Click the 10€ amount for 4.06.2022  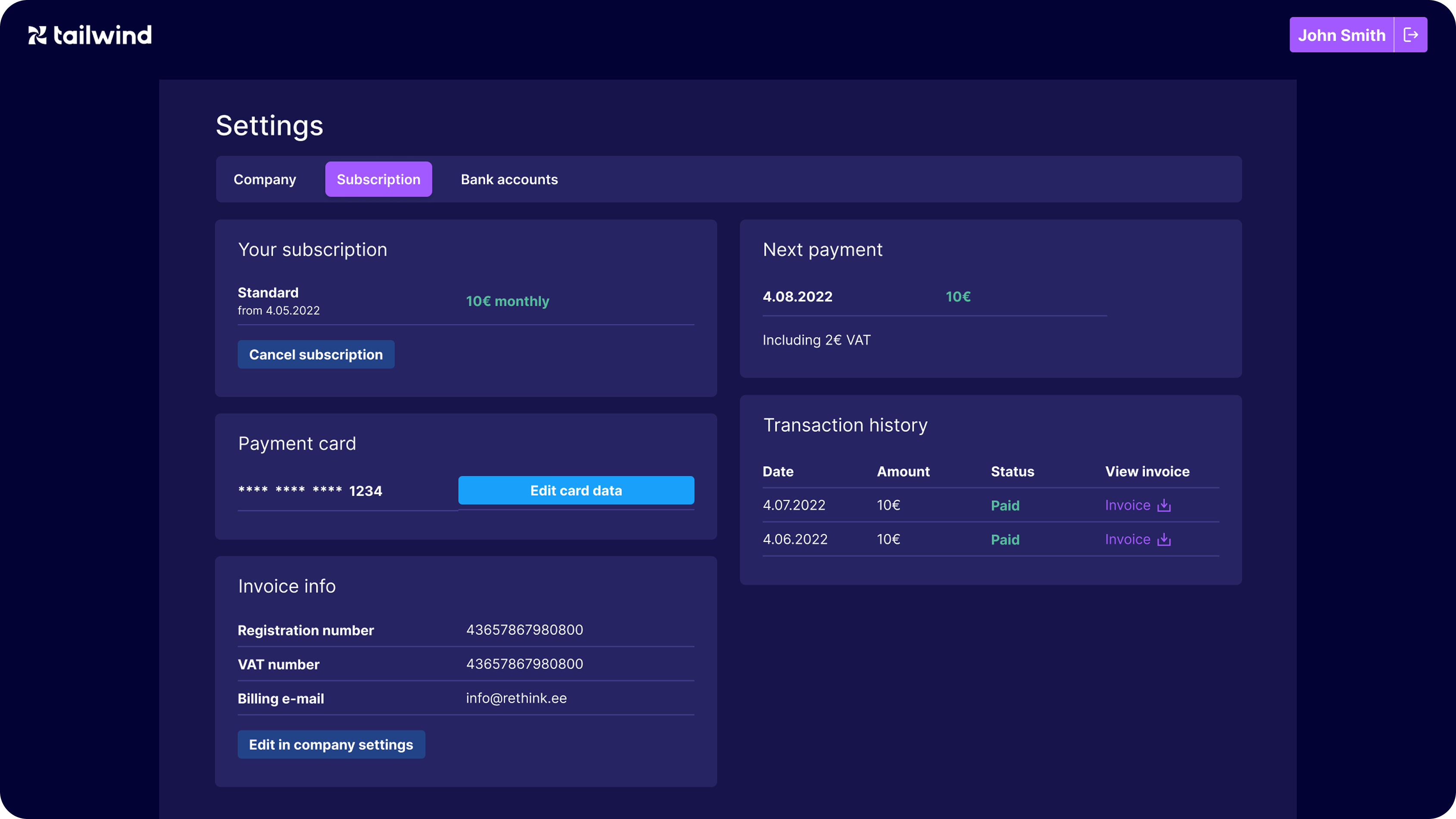(888, 539)
